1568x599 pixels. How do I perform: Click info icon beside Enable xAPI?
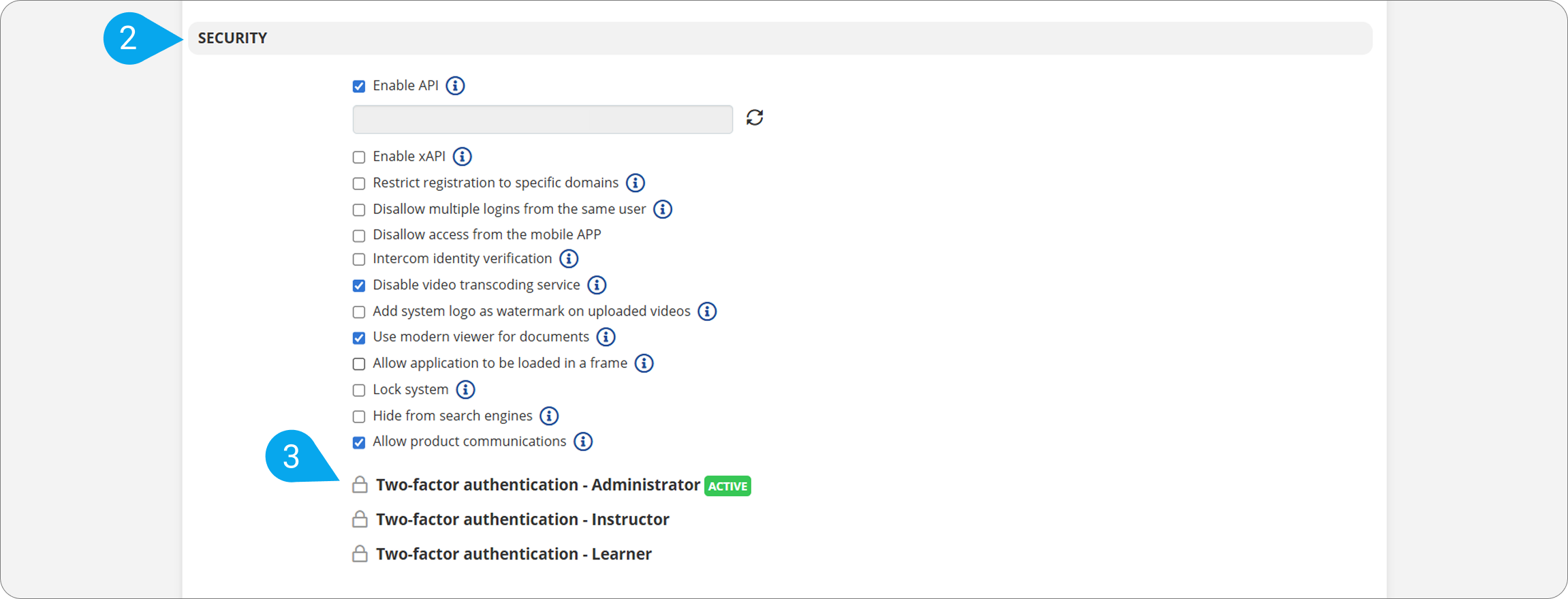click(x=462, y=157)
